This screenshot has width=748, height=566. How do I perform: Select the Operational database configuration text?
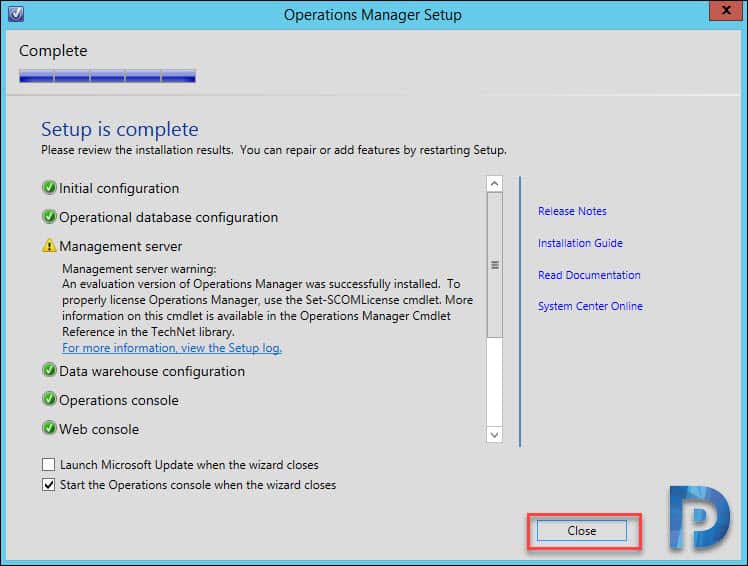point(168,218)
